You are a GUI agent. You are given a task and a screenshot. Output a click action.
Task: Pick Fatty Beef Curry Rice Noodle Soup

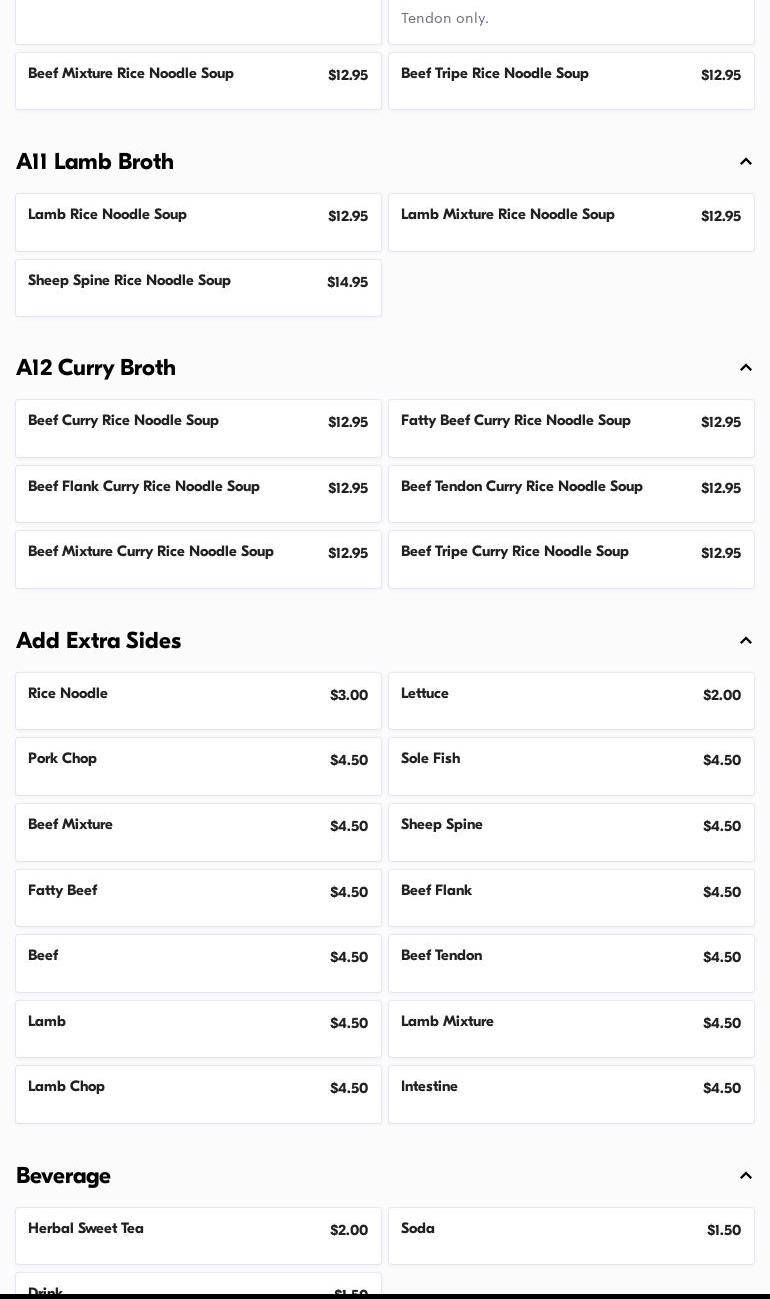571,428
